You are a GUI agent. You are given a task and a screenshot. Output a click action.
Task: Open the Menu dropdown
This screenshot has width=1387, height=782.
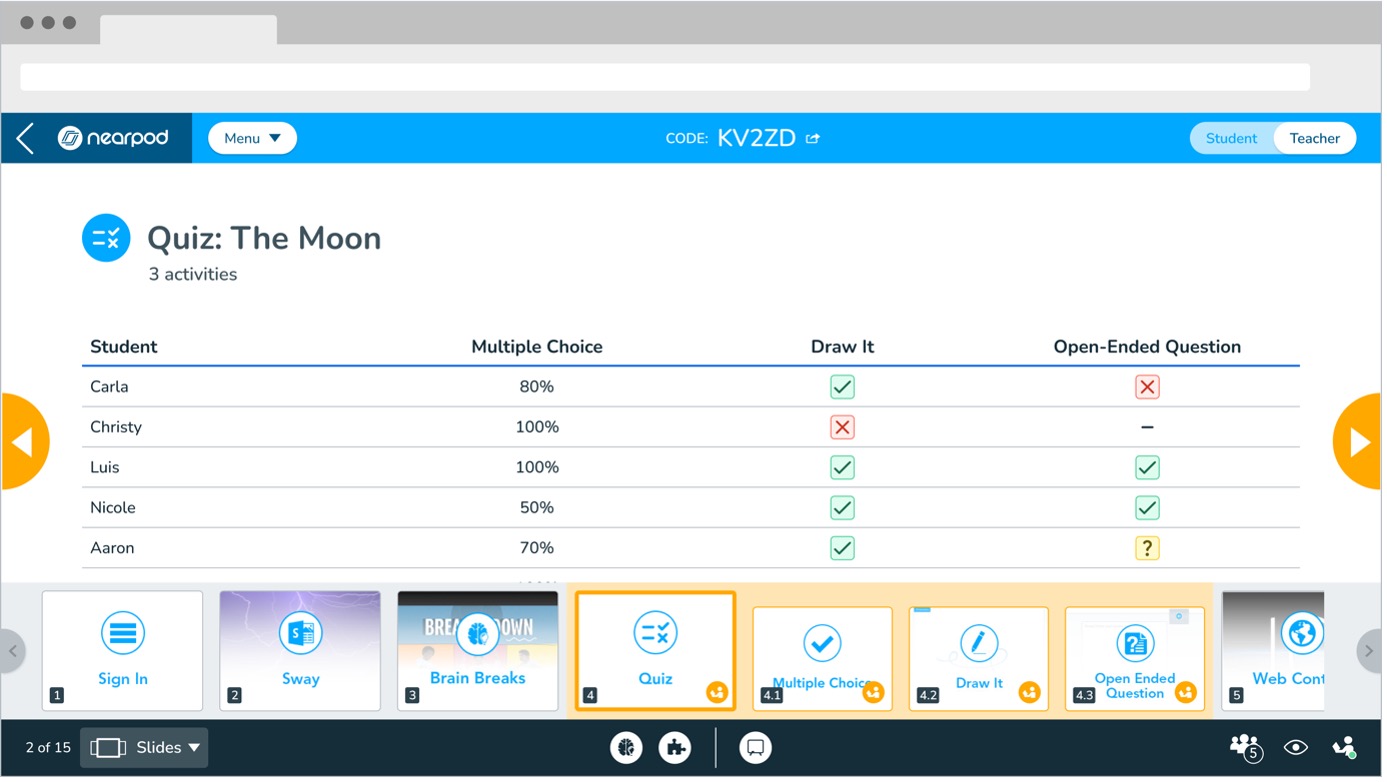pyautogui.click(x=253, y=139)
